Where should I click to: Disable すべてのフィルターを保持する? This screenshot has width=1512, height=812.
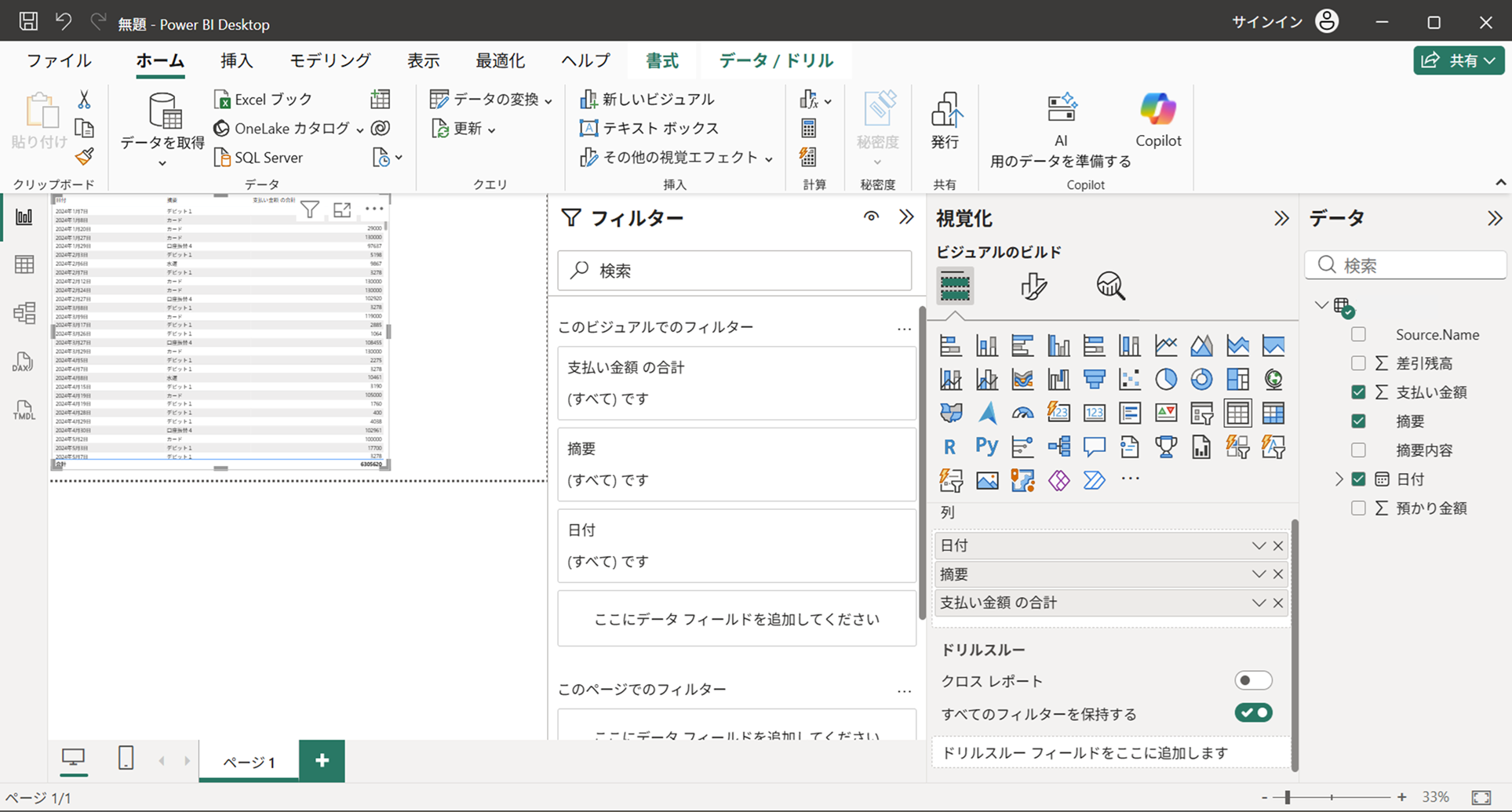tap(1253, 712)
